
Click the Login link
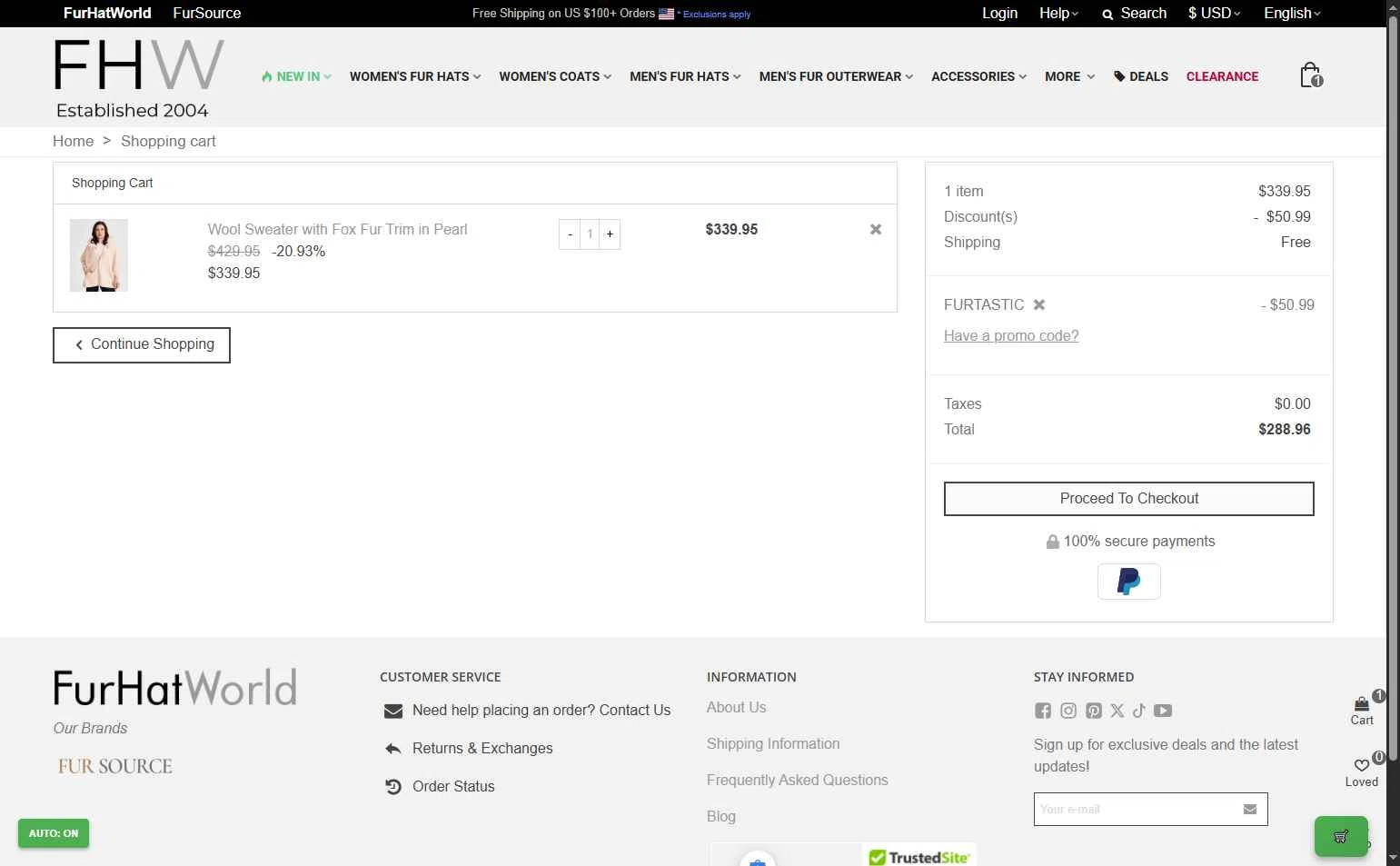click(999, 14)
